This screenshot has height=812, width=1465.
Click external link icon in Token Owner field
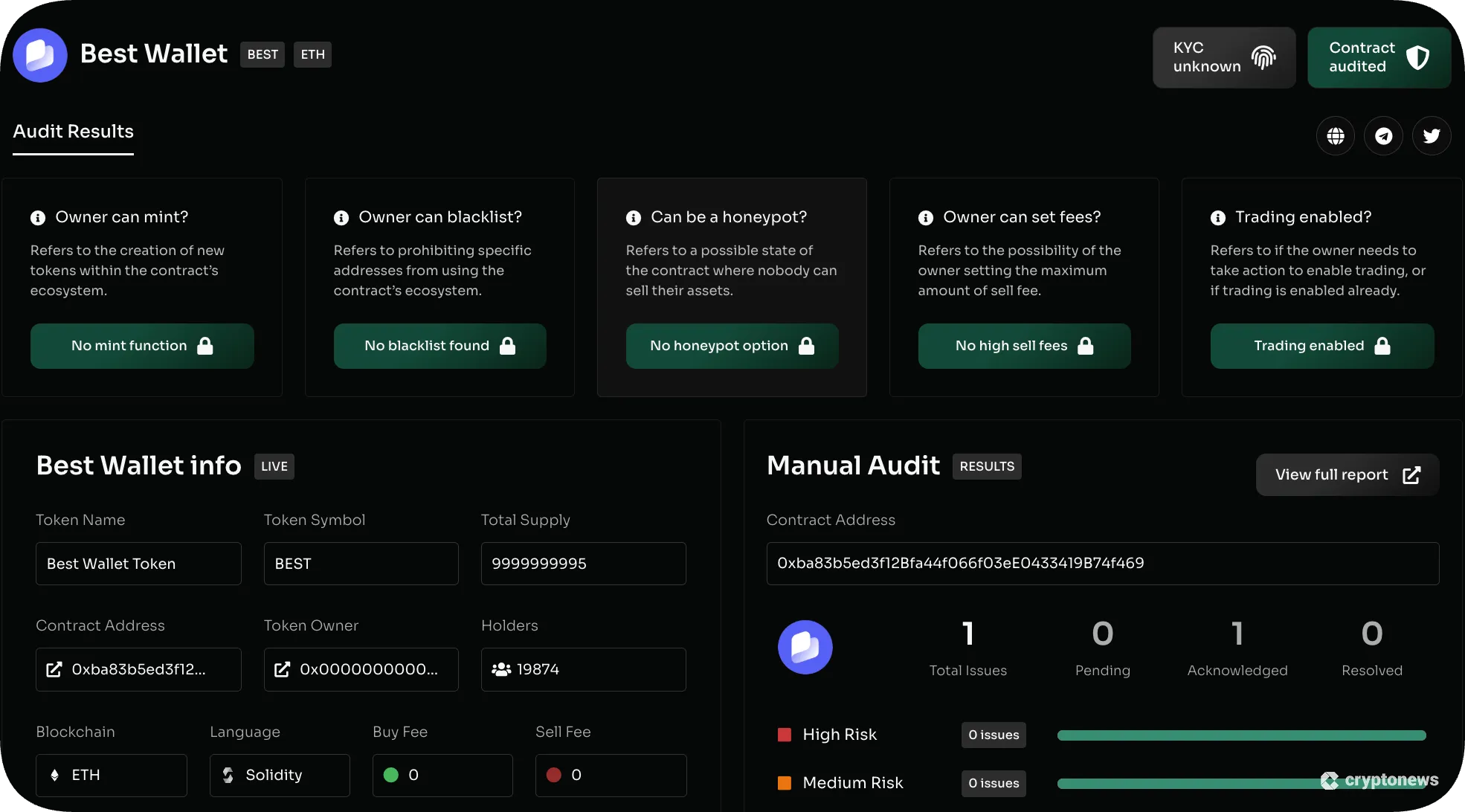tap(282, 670)
